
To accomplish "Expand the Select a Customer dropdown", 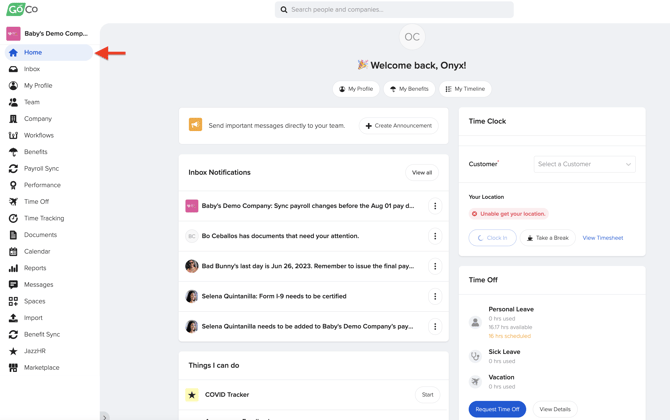I will click(x=584, y=164).
